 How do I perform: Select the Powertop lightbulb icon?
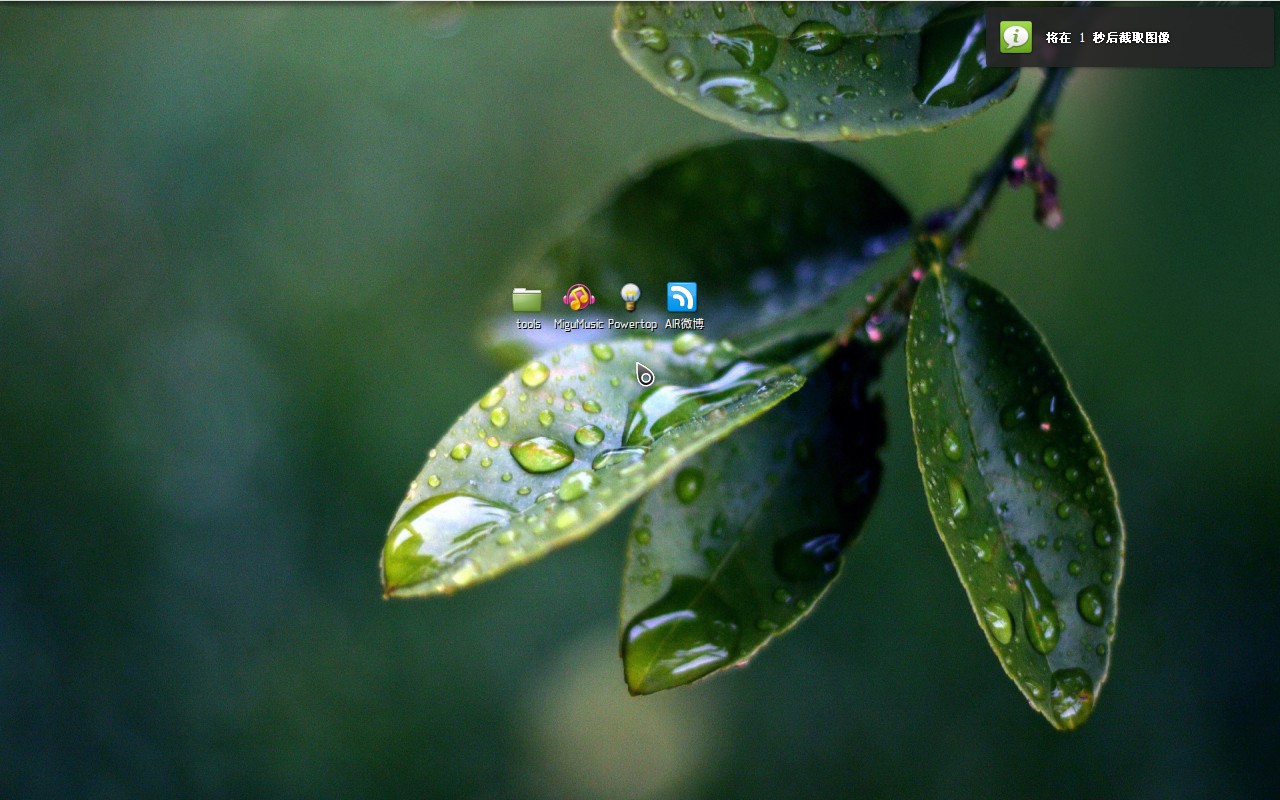[630, 297]
